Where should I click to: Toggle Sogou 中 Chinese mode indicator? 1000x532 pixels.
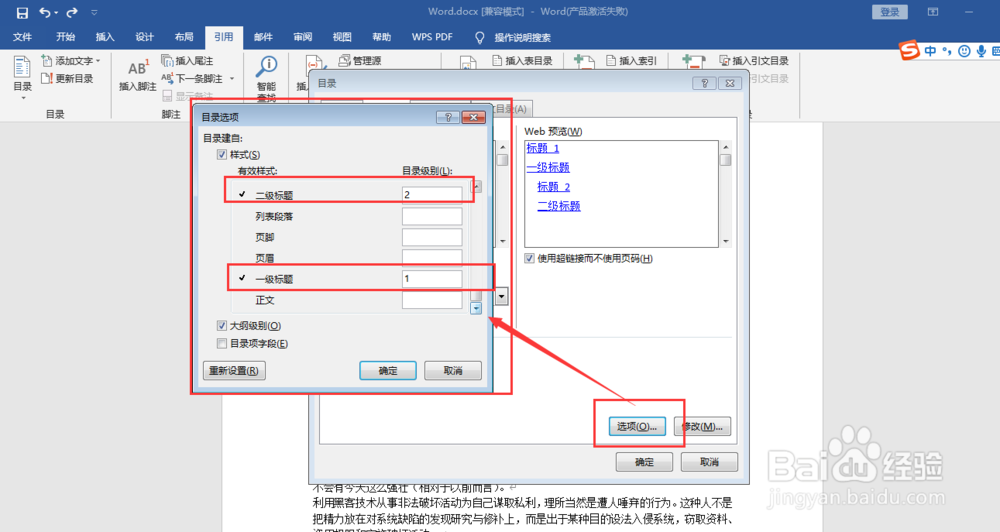coord(930,51)
